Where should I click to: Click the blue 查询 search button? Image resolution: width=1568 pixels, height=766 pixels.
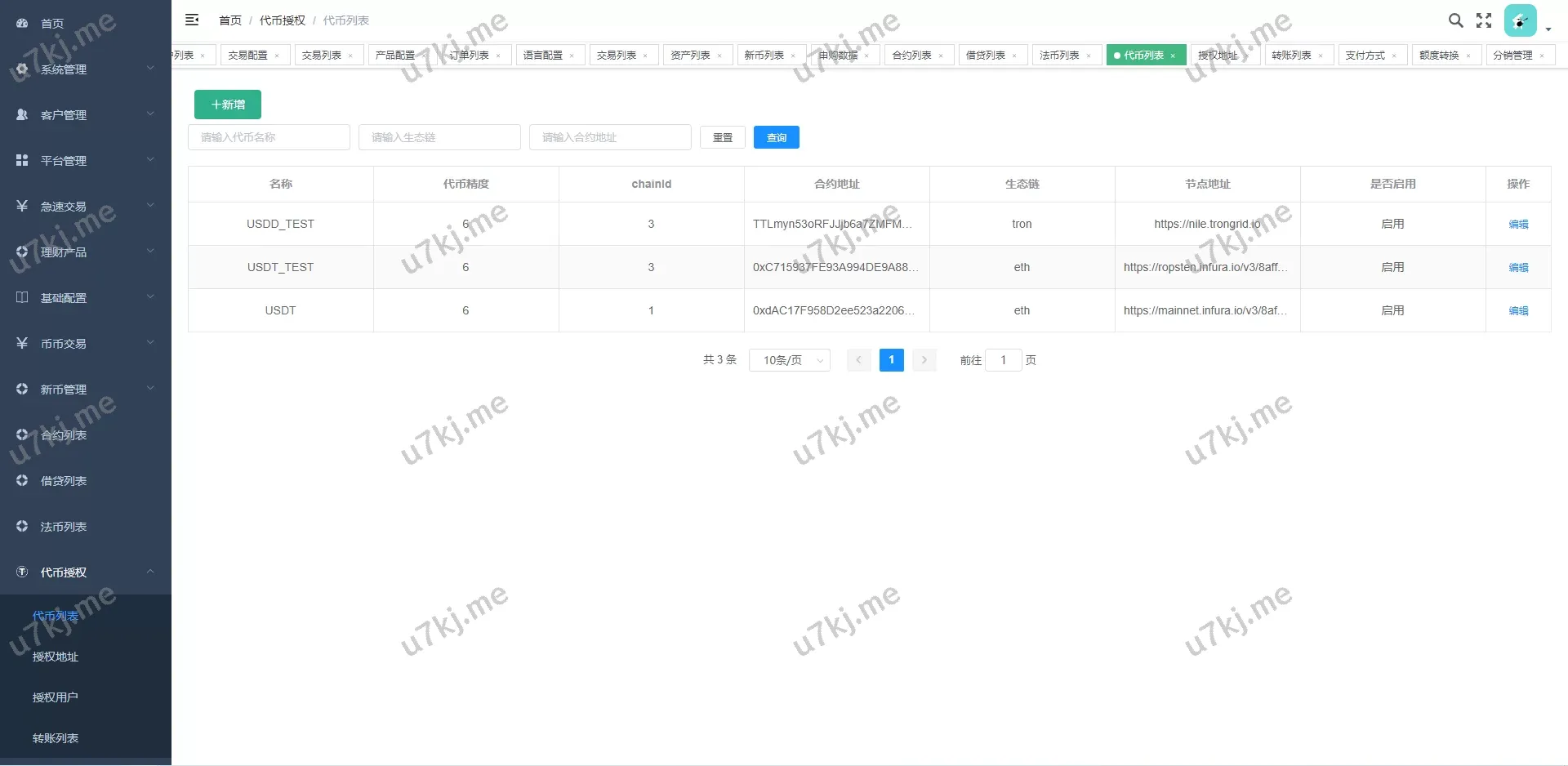[x=776, y=137]
